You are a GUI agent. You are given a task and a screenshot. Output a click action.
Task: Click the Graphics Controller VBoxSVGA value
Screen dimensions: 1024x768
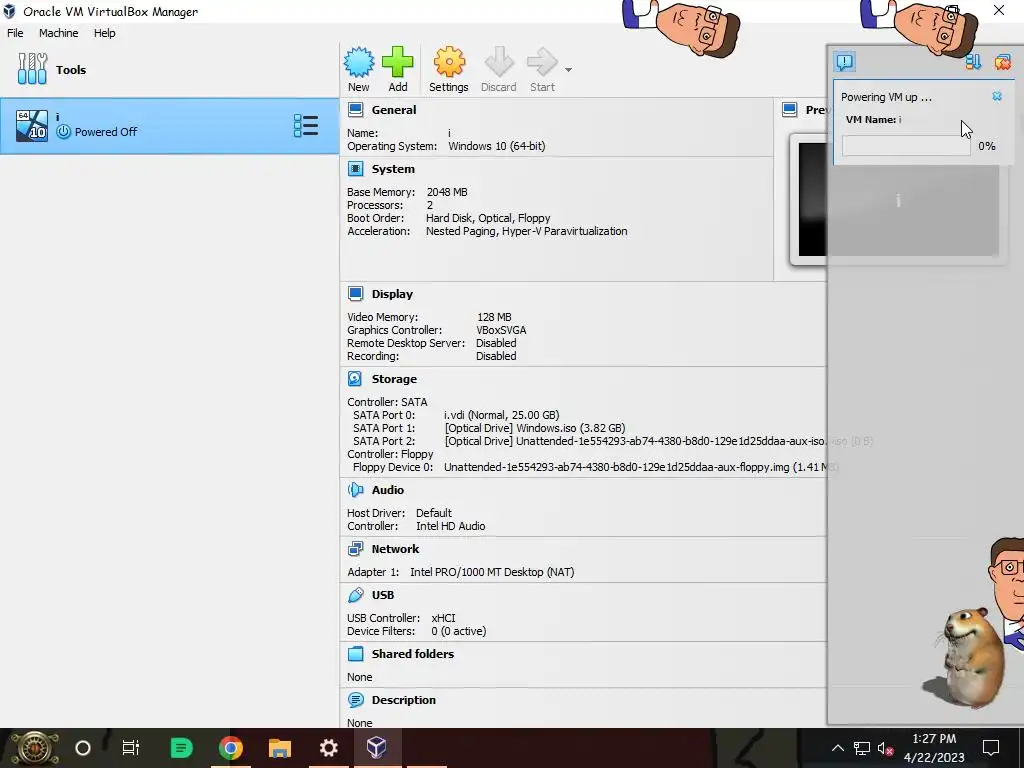coord(501,330)
